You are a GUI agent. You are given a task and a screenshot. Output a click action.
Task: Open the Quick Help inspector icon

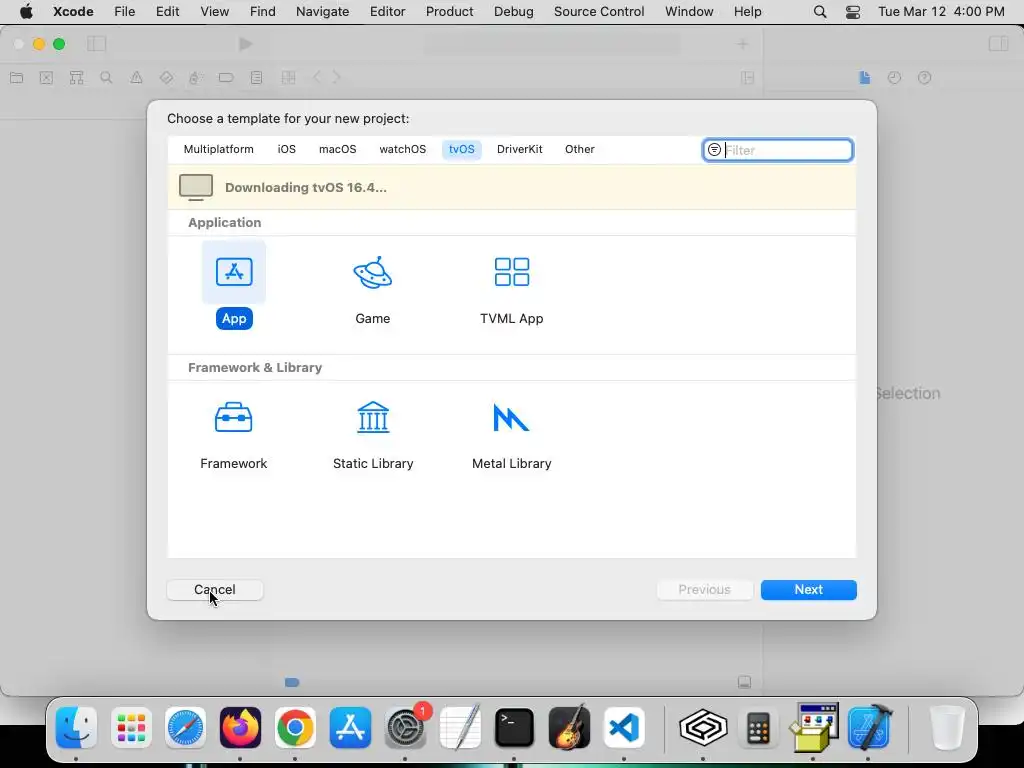[924, 78]
